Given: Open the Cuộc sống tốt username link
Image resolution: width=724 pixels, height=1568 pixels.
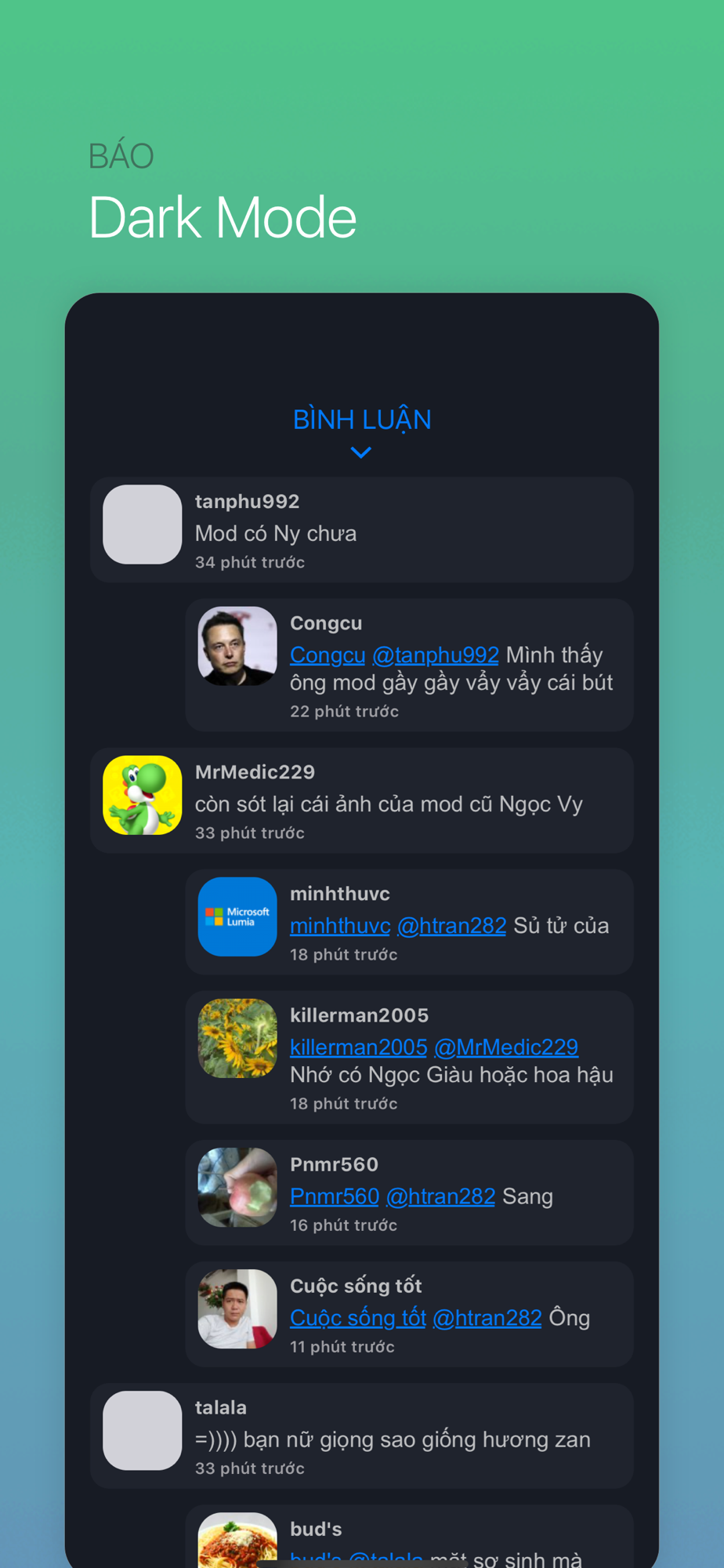Looking at the screenshot, I should pos(358,1318).
